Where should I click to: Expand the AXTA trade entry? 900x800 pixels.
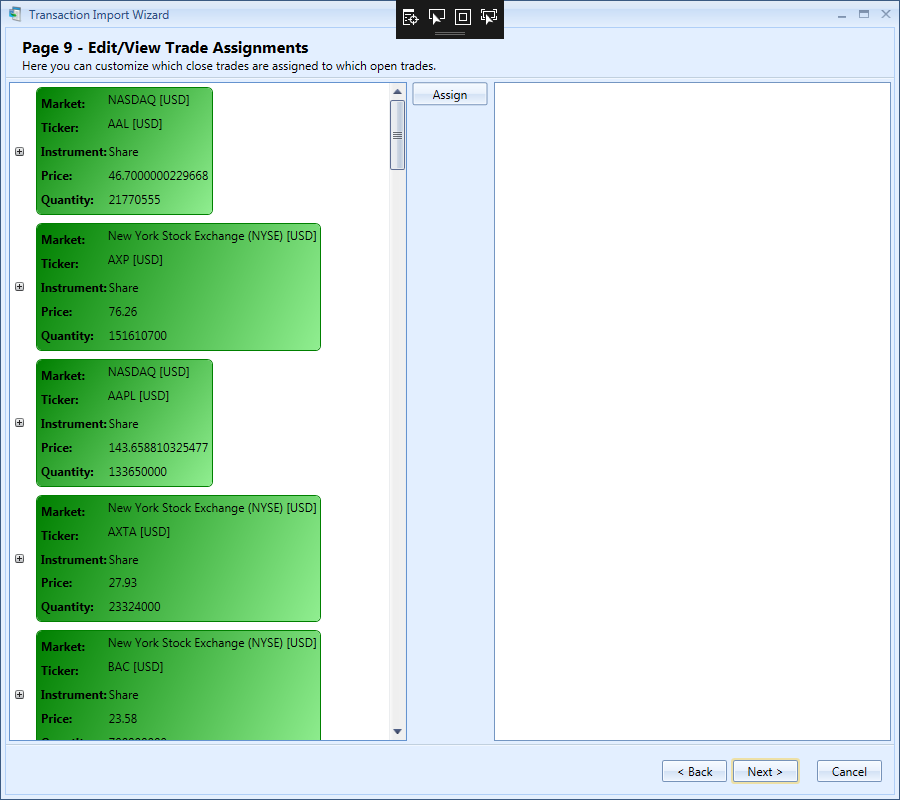pyautogui.click(x=20, y=559)
